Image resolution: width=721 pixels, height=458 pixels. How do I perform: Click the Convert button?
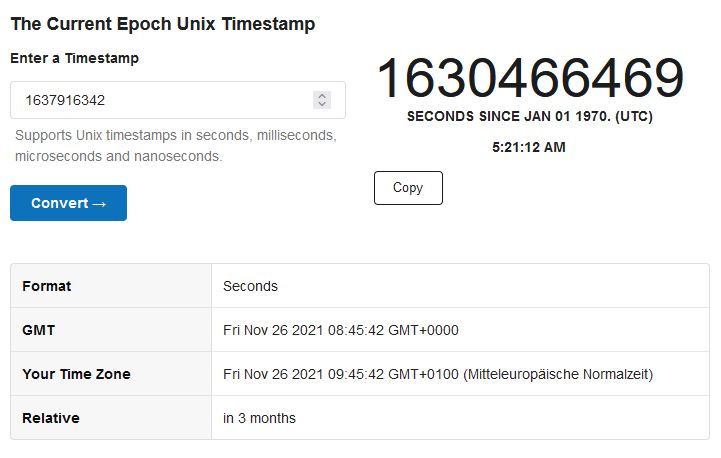click(x=68, y=203)
